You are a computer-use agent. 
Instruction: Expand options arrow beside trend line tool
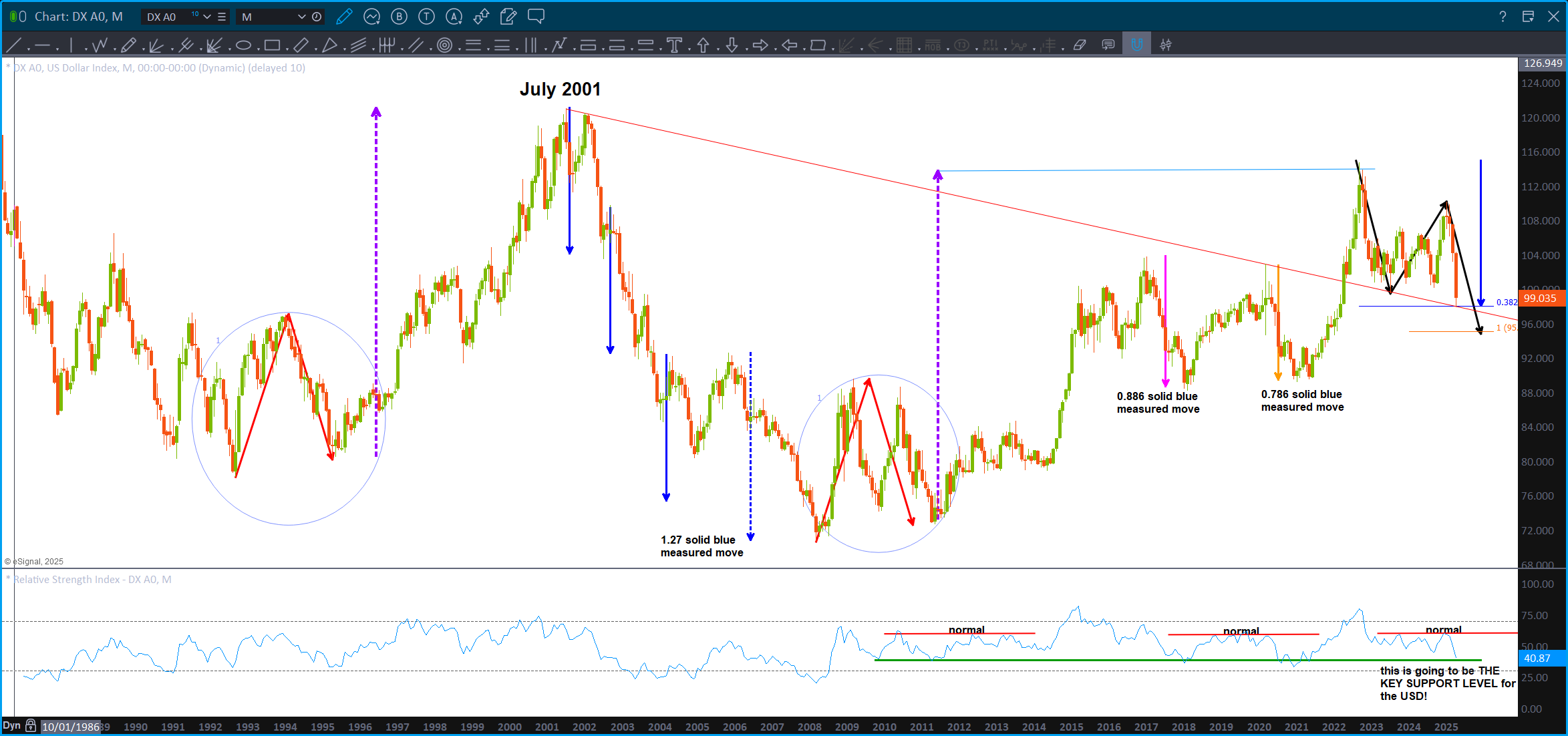[x=27, y=49]
